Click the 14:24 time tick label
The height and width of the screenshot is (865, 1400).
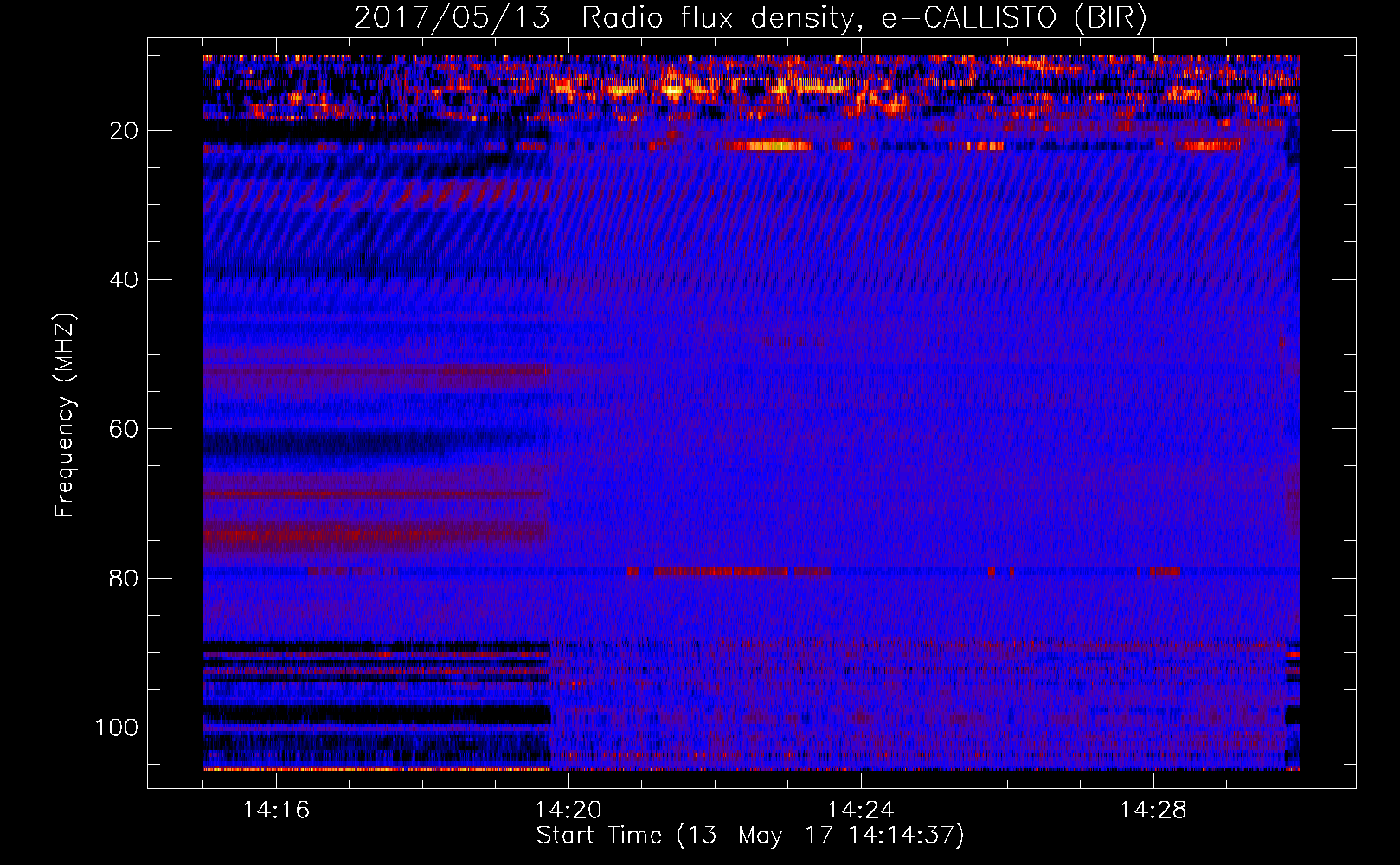[x=861, y=811]
